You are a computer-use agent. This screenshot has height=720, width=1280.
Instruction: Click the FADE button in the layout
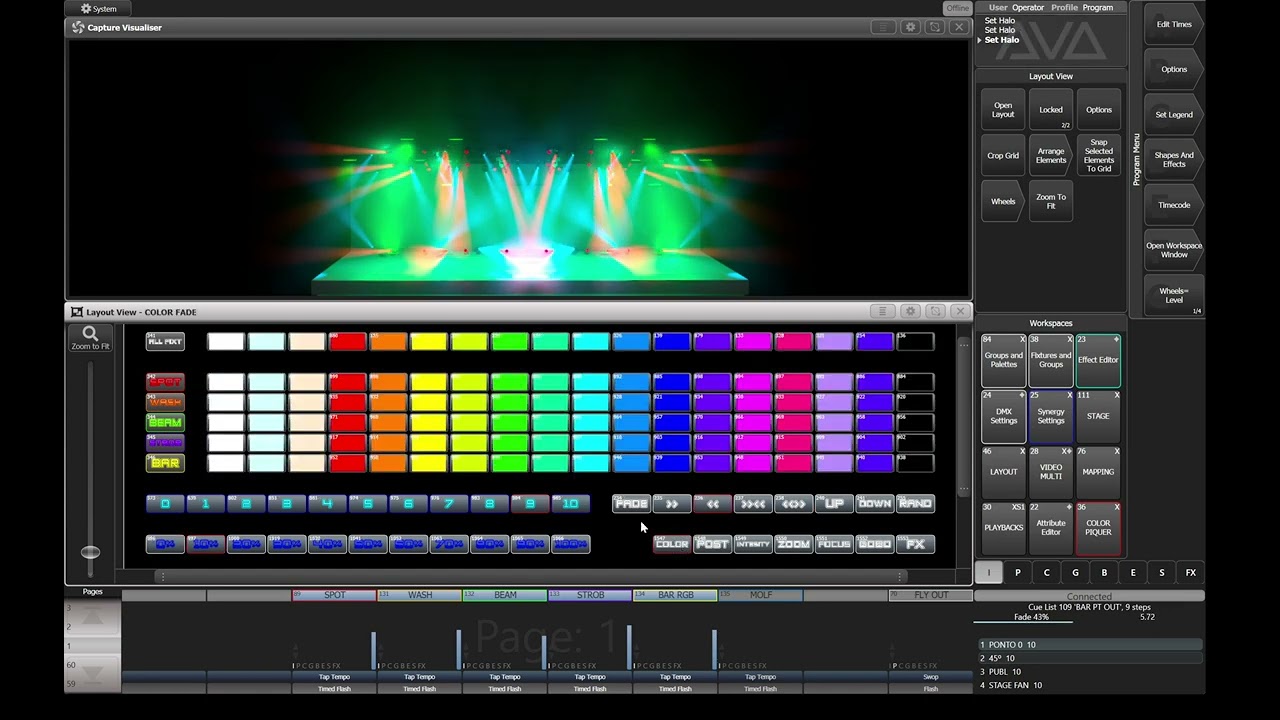[x=631, y=504]
